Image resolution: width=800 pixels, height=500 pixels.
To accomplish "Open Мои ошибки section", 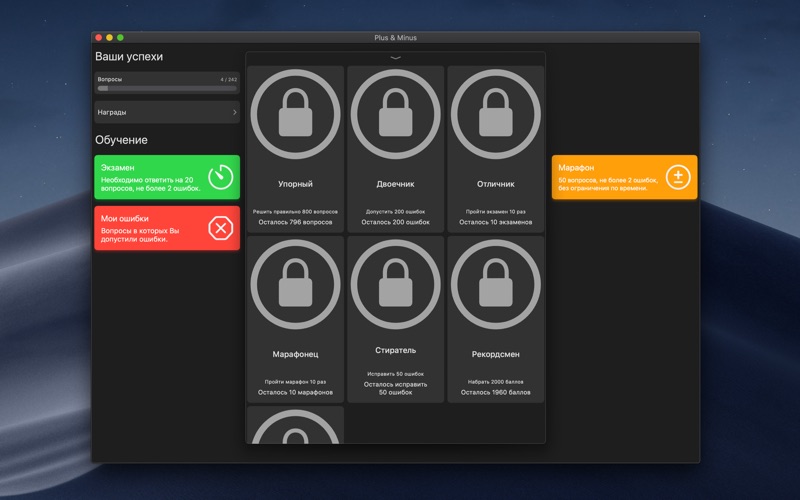I will point(167,228).
